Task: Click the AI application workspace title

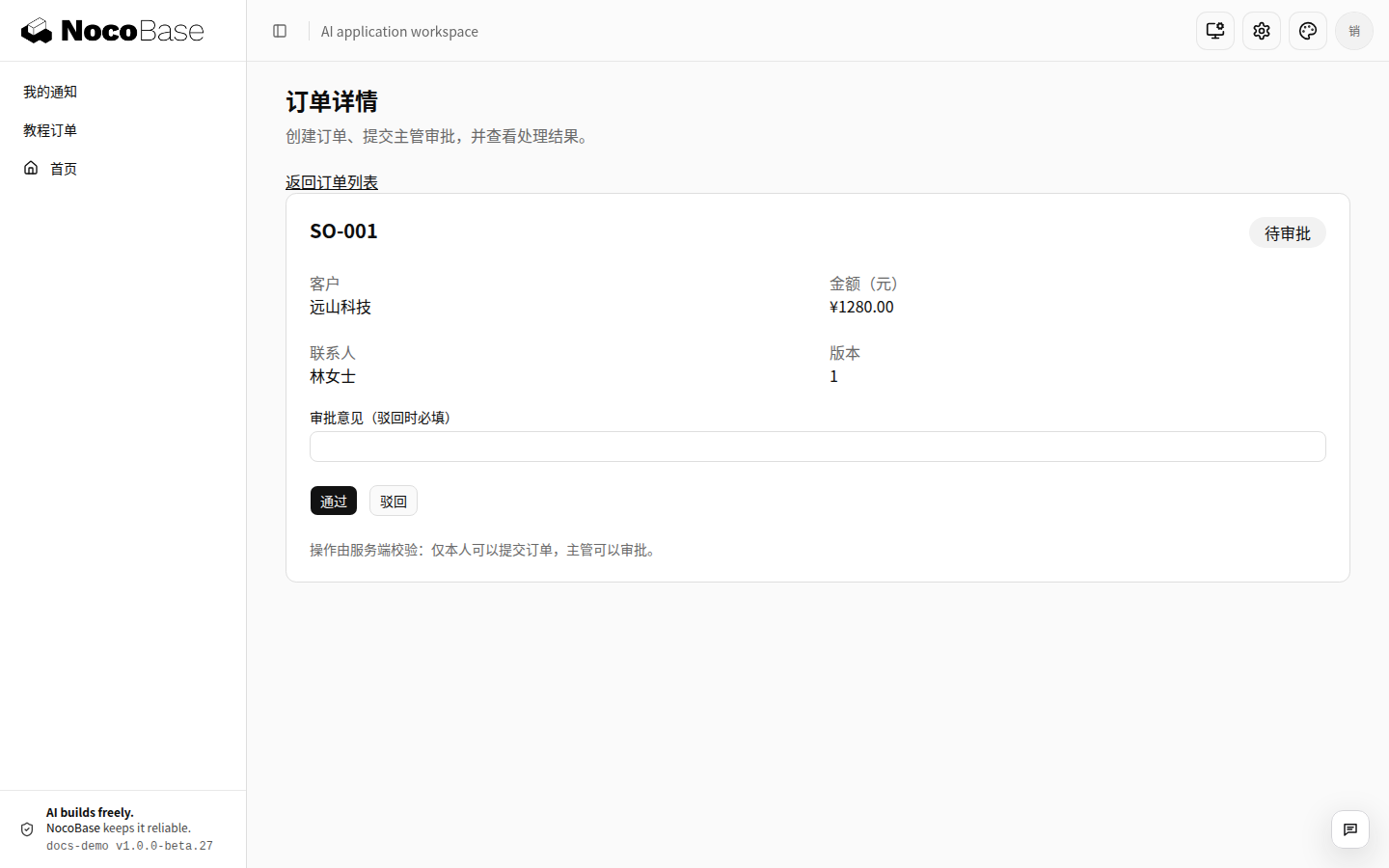Action: (x=399, y=32)
